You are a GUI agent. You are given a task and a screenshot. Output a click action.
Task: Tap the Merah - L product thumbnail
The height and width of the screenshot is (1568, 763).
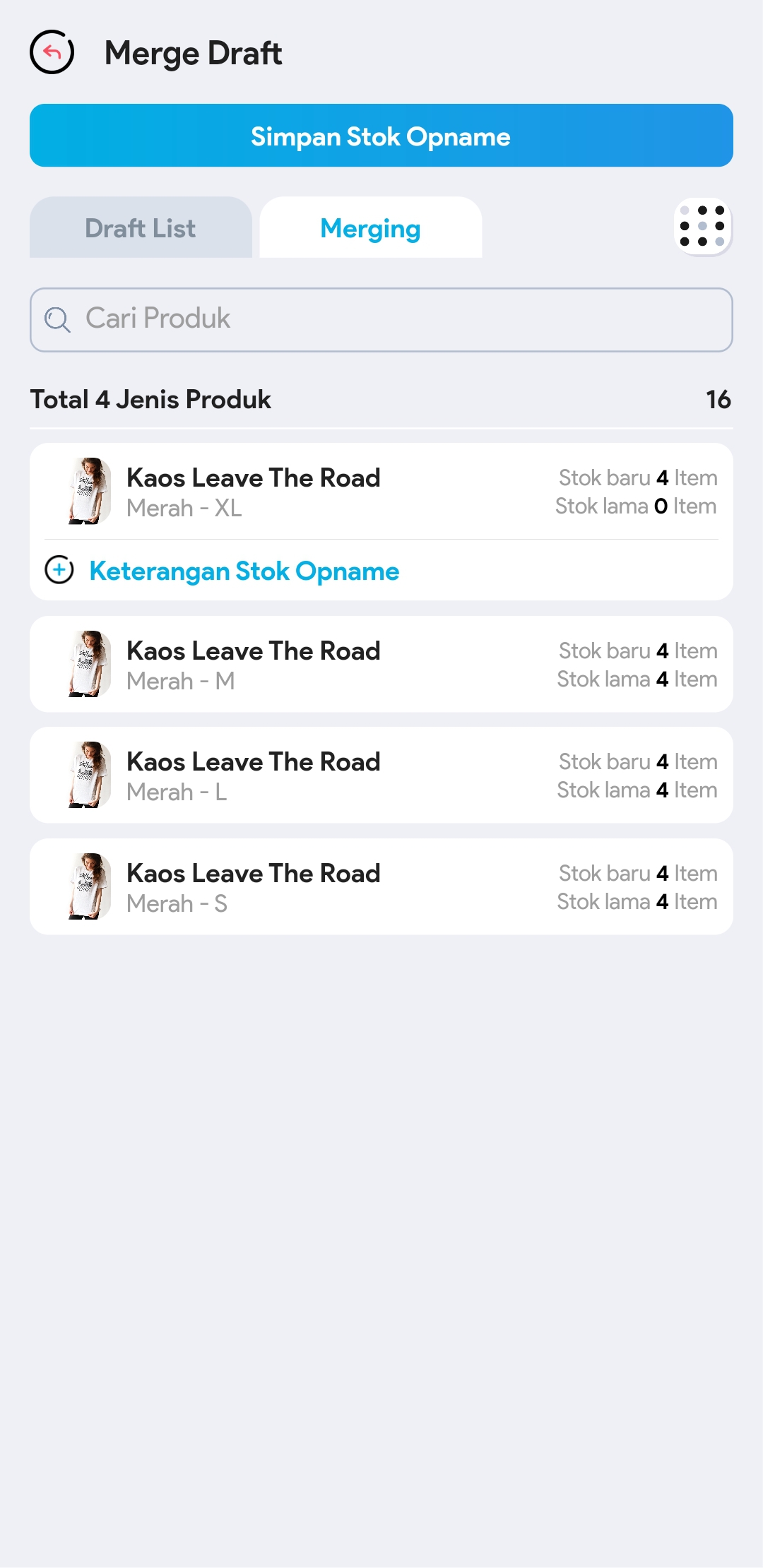coord(89,775)
